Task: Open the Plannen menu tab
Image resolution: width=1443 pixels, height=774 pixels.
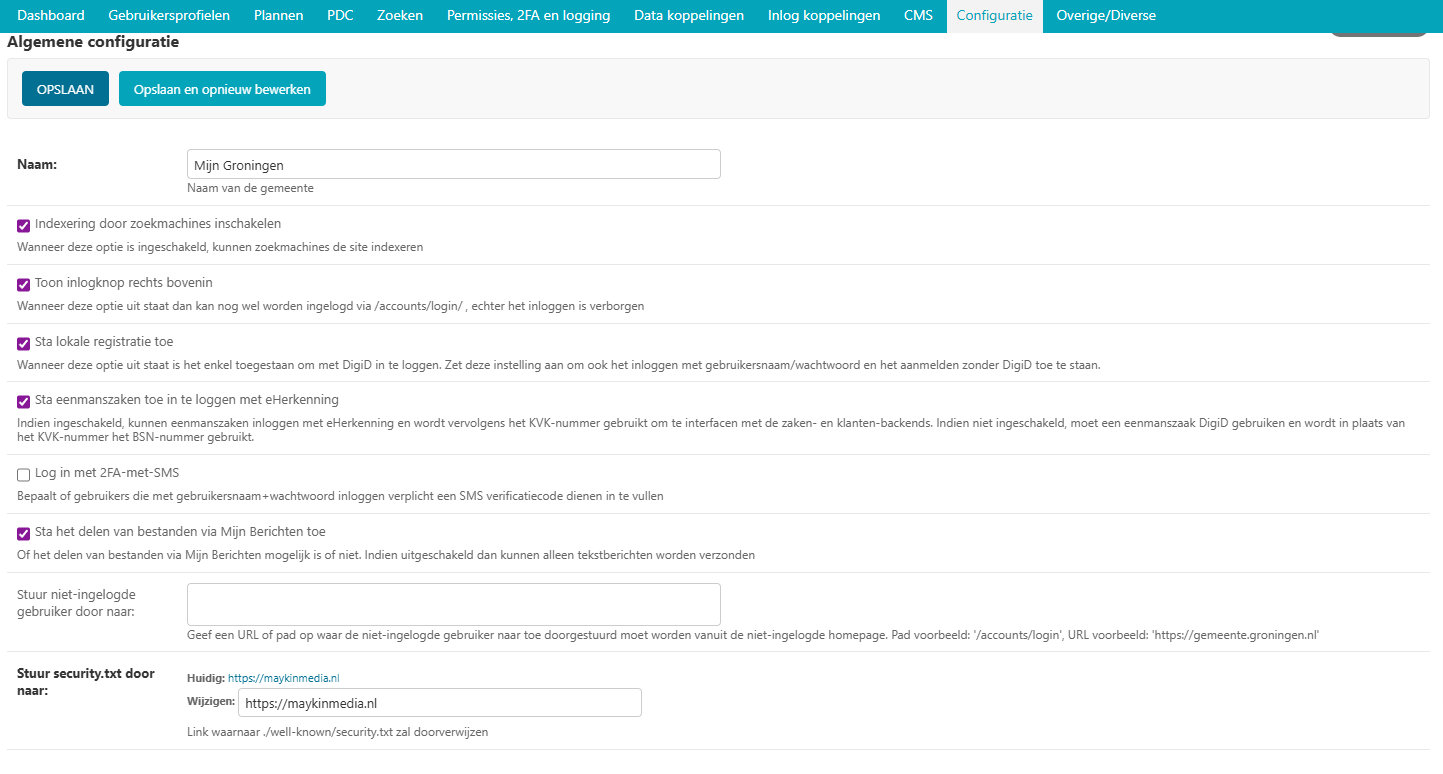Action: tap(278, 16)
